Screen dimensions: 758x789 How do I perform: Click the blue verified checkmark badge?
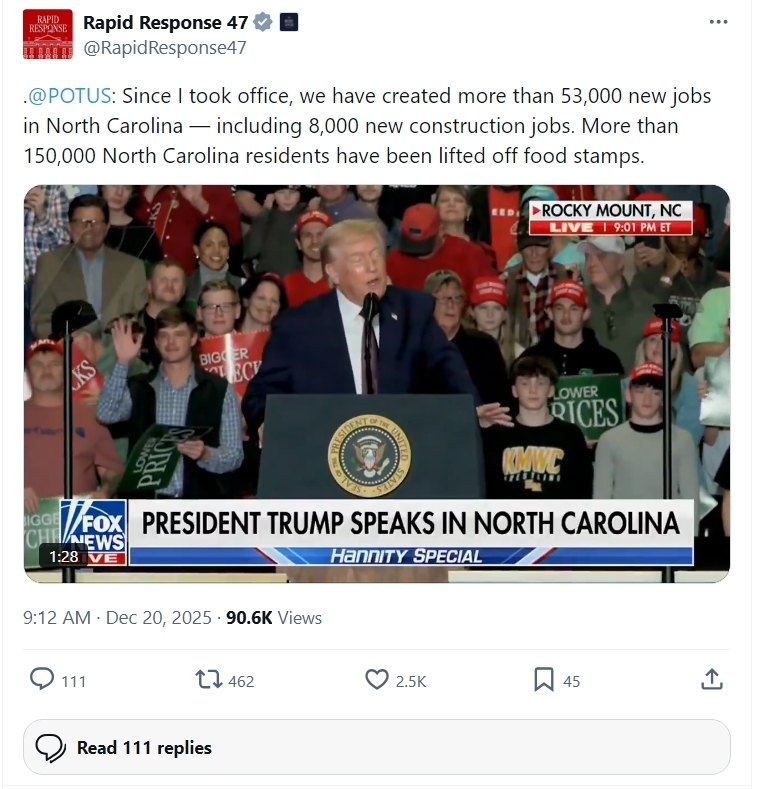coord(263,22)
